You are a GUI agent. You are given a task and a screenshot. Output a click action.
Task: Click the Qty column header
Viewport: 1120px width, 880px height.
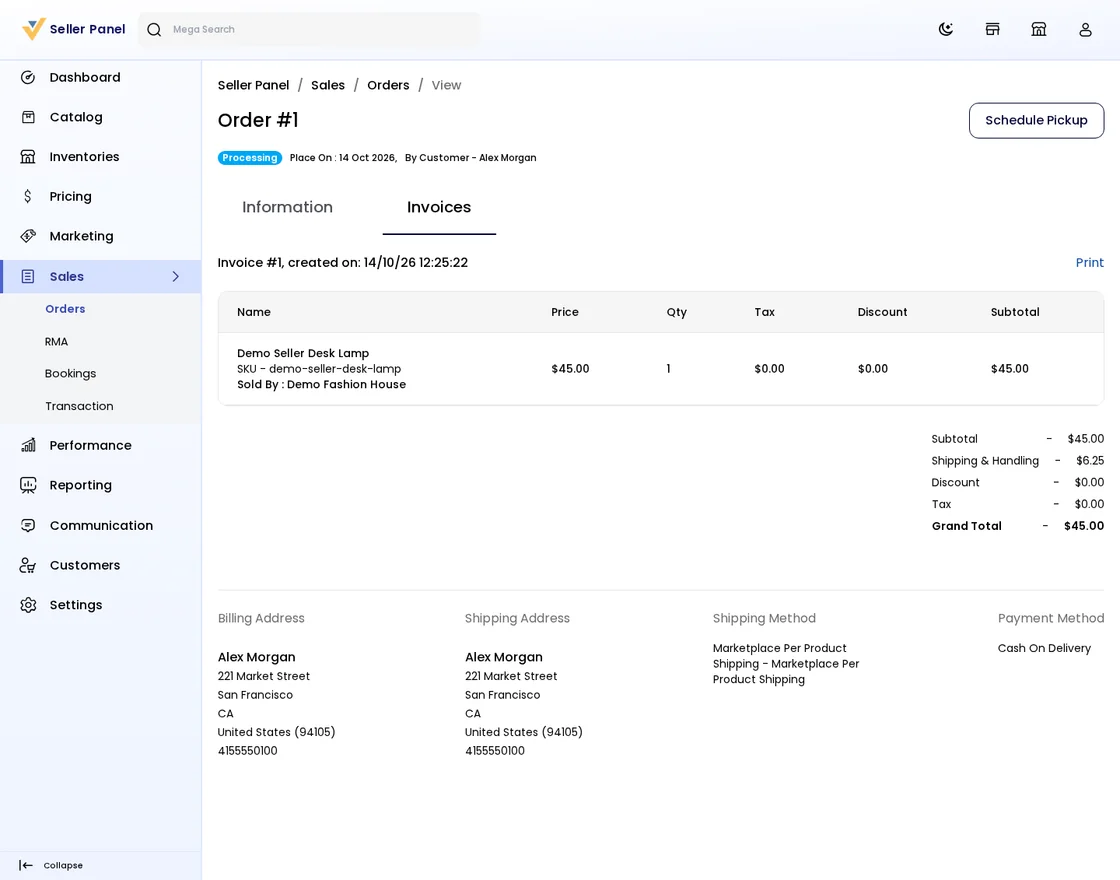(676, 312)
